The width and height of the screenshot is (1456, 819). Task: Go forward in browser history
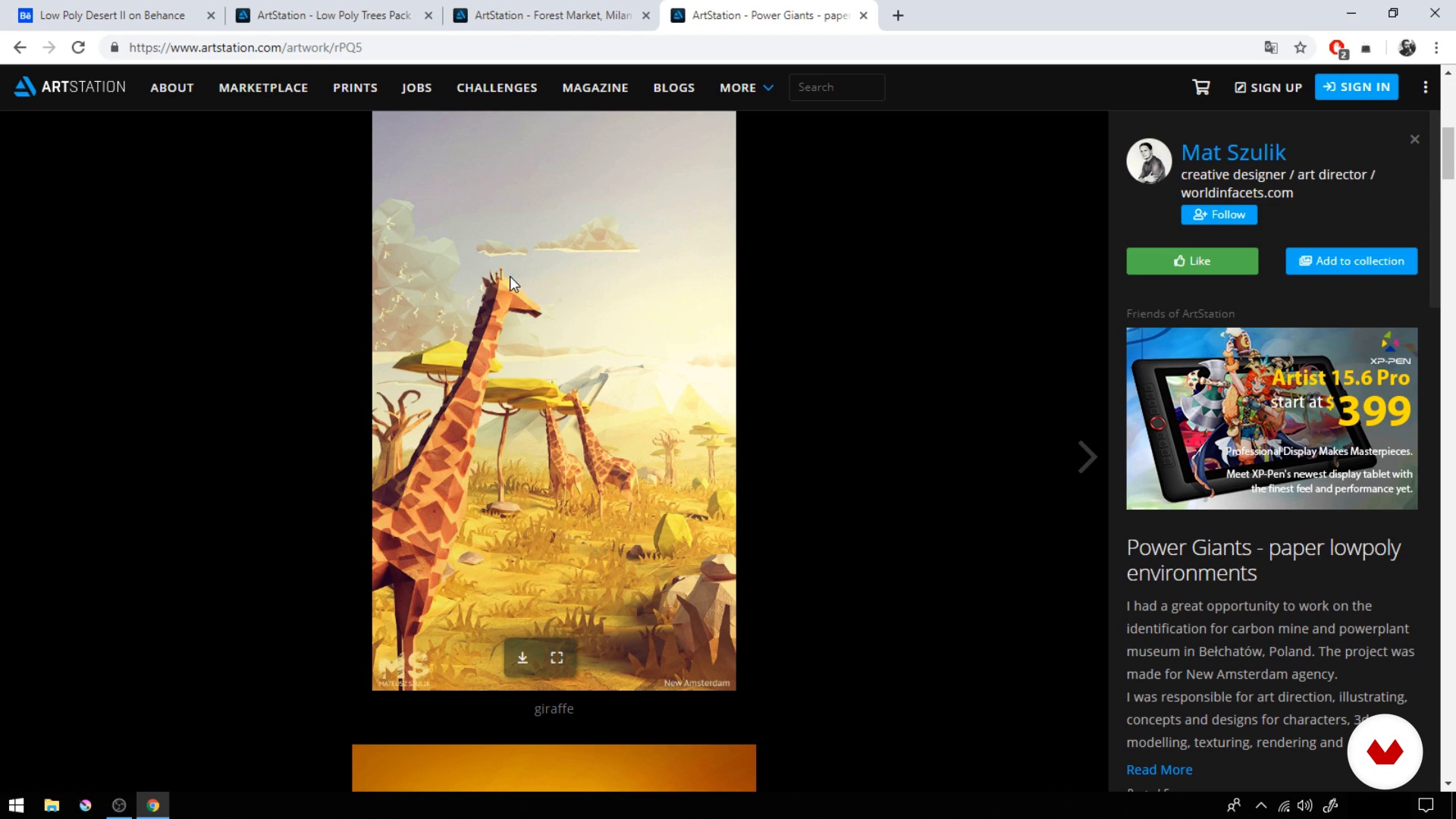pyautogui.click(x=49, y=47)
